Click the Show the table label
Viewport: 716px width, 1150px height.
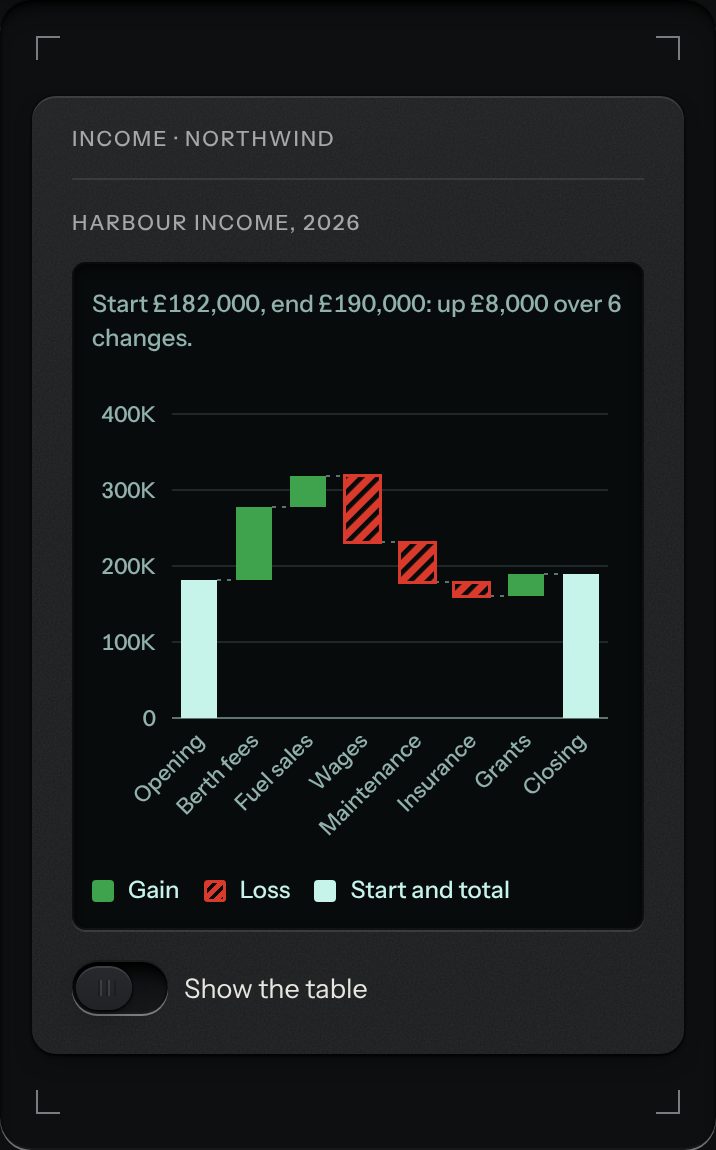[275, 989]
